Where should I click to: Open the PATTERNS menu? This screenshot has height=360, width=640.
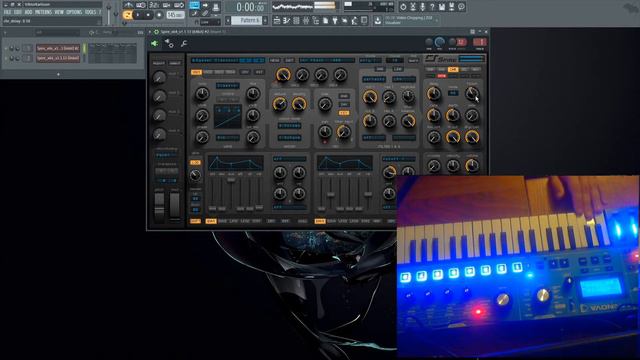click(44, 12)
